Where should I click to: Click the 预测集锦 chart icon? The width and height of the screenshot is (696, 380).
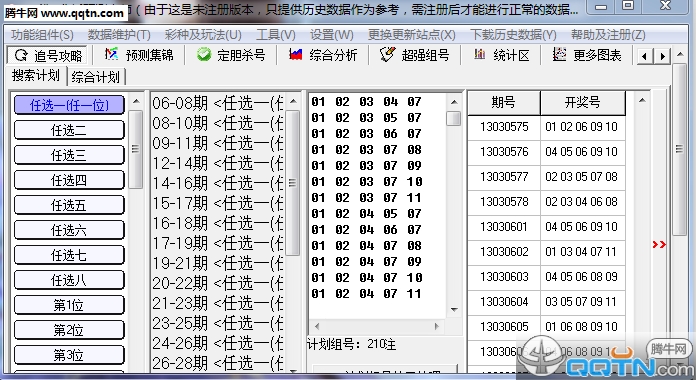[x=111, y=55]
